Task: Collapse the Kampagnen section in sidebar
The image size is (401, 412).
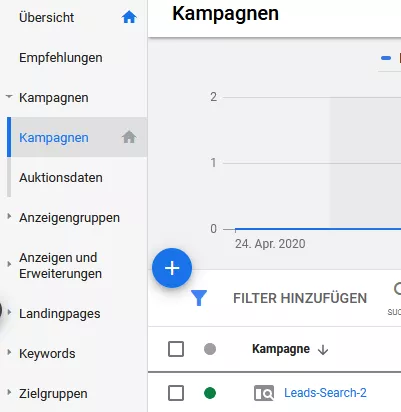Action: (9, 97)
